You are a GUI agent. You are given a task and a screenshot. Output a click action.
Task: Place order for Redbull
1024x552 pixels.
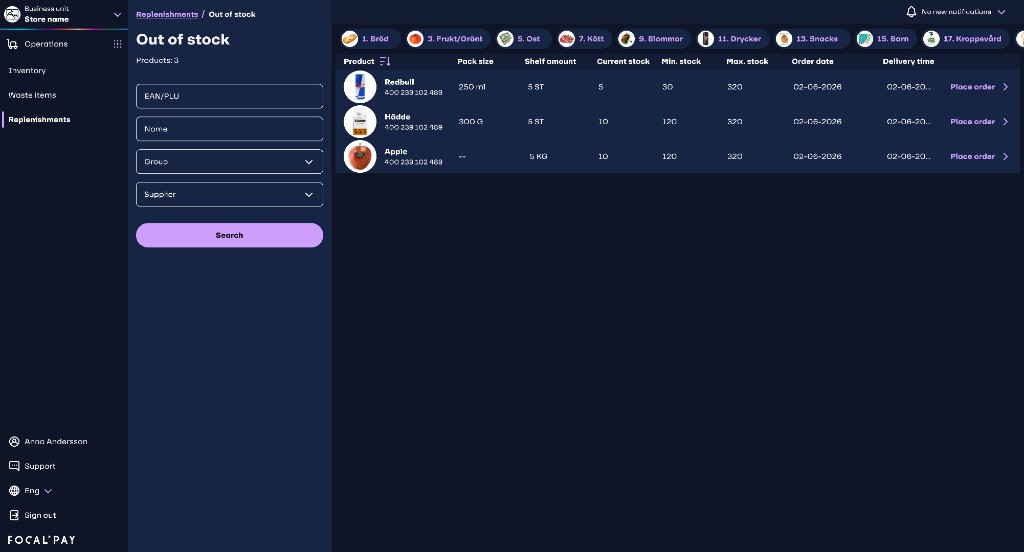pos(972,87)
